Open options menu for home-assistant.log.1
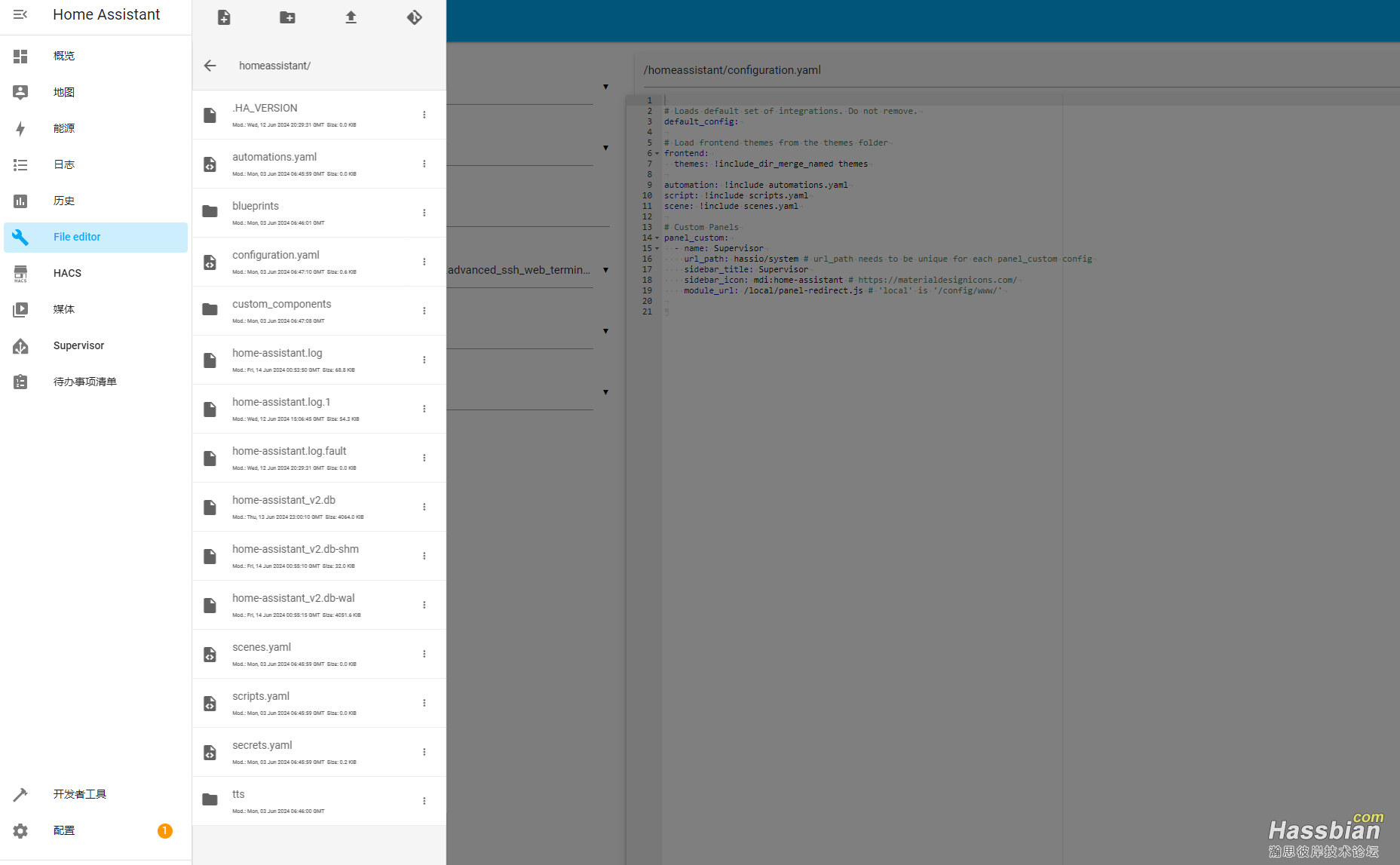 [424, 409]
